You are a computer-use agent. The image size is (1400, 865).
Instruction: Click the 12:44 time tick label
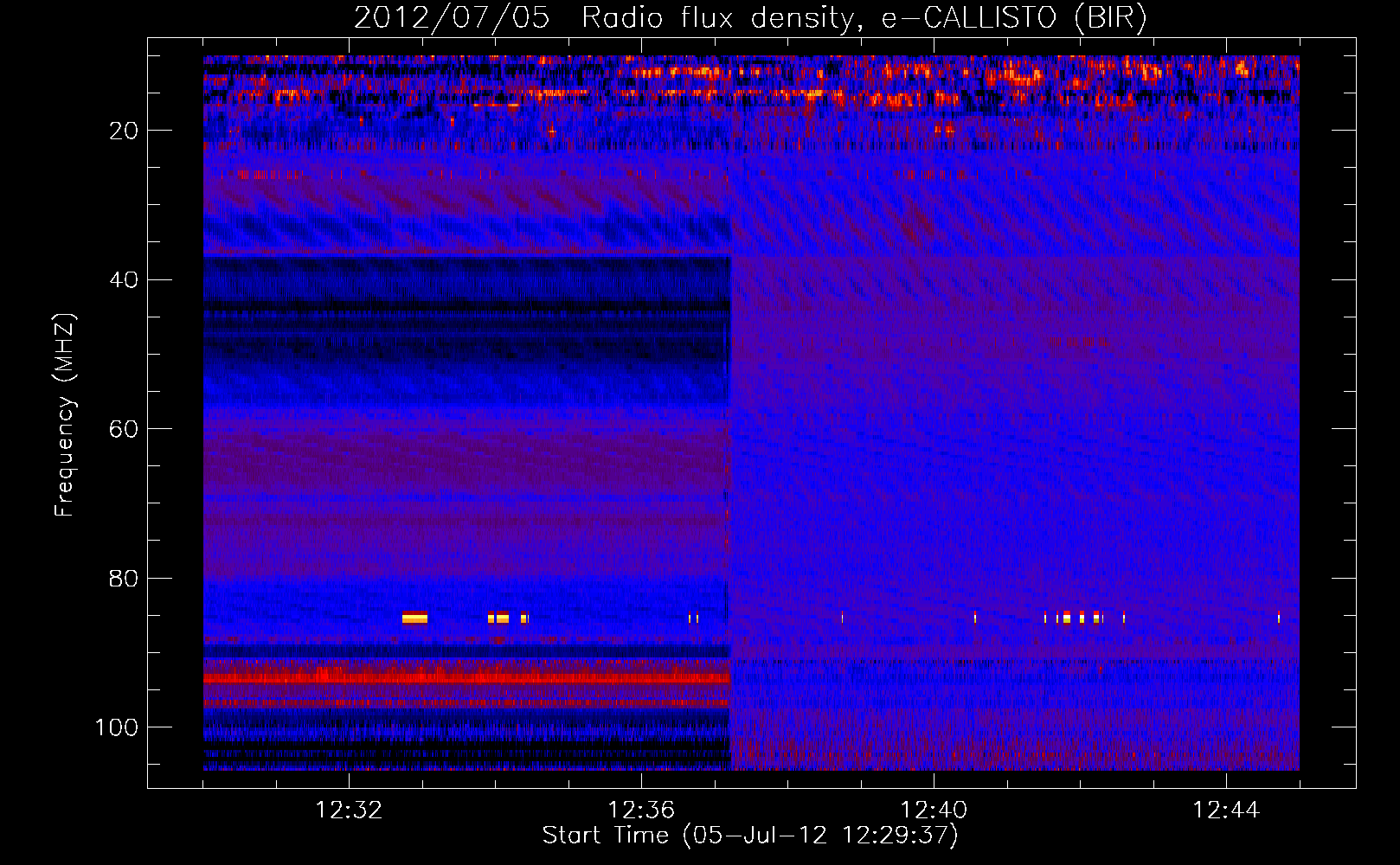point(1226,810)
